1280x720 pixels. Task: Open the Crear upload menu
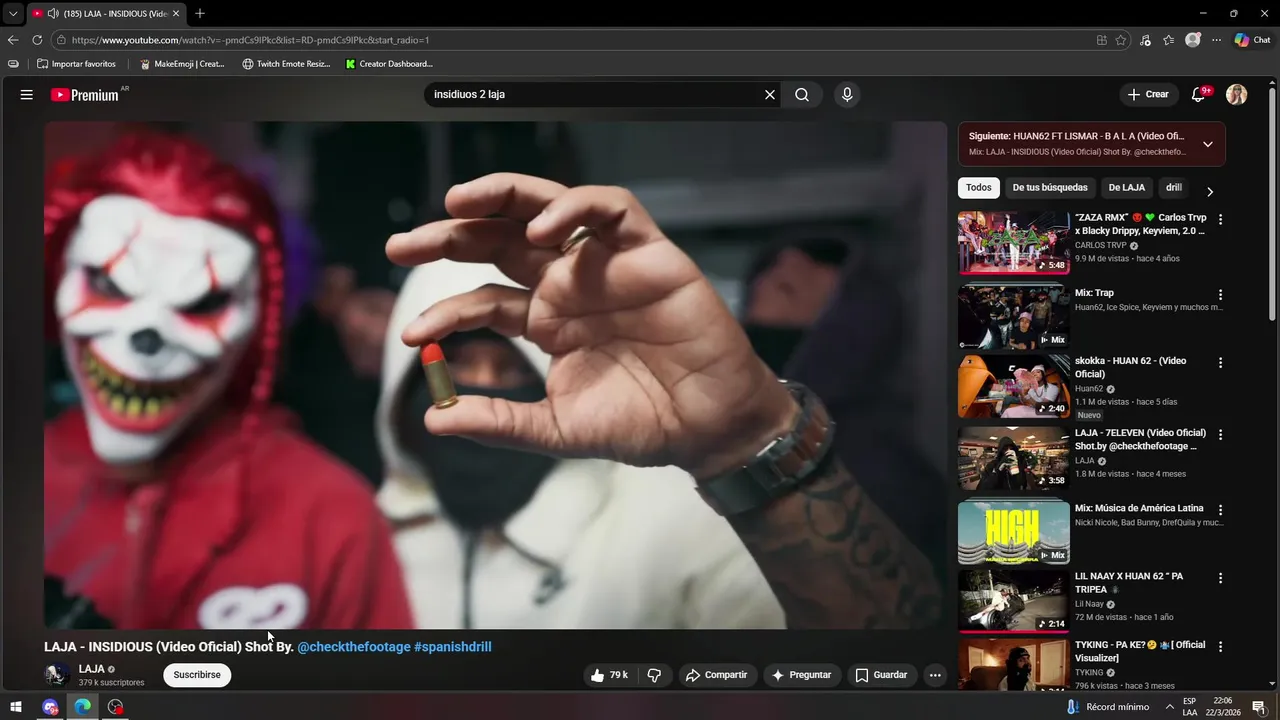click(x=1148, y=94)
